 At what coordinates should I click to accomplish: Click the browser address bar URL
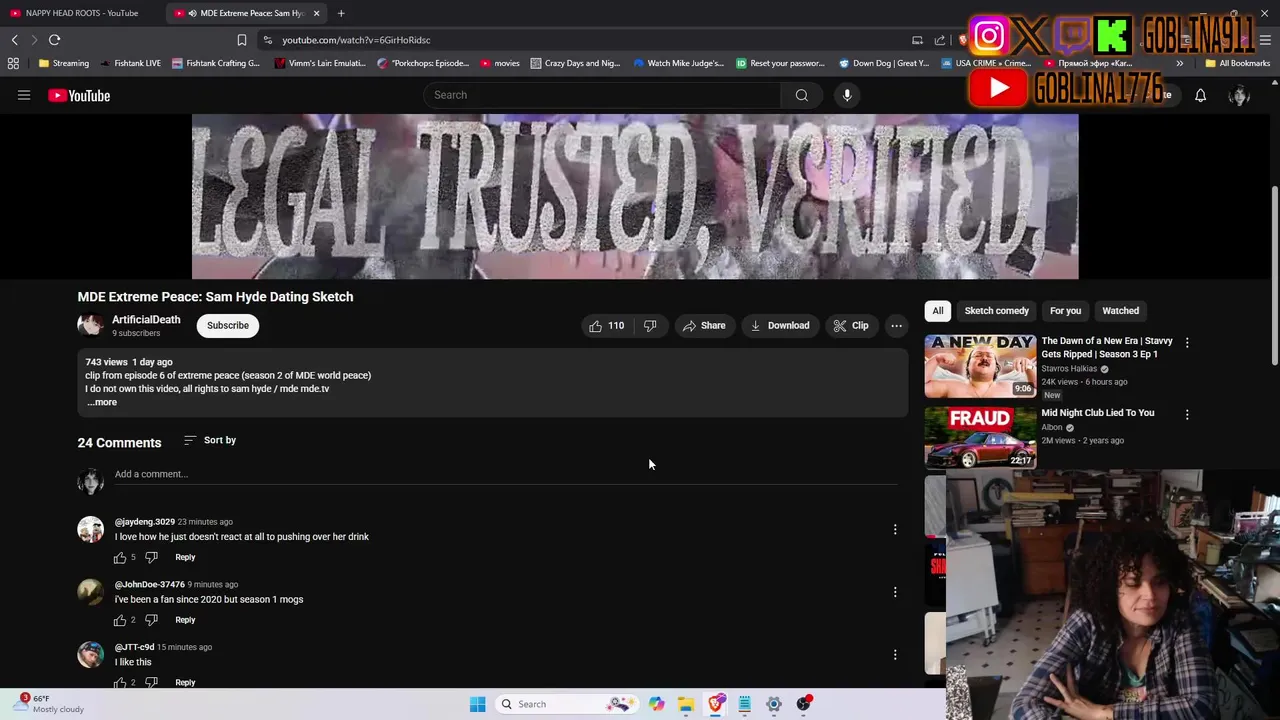356,40
